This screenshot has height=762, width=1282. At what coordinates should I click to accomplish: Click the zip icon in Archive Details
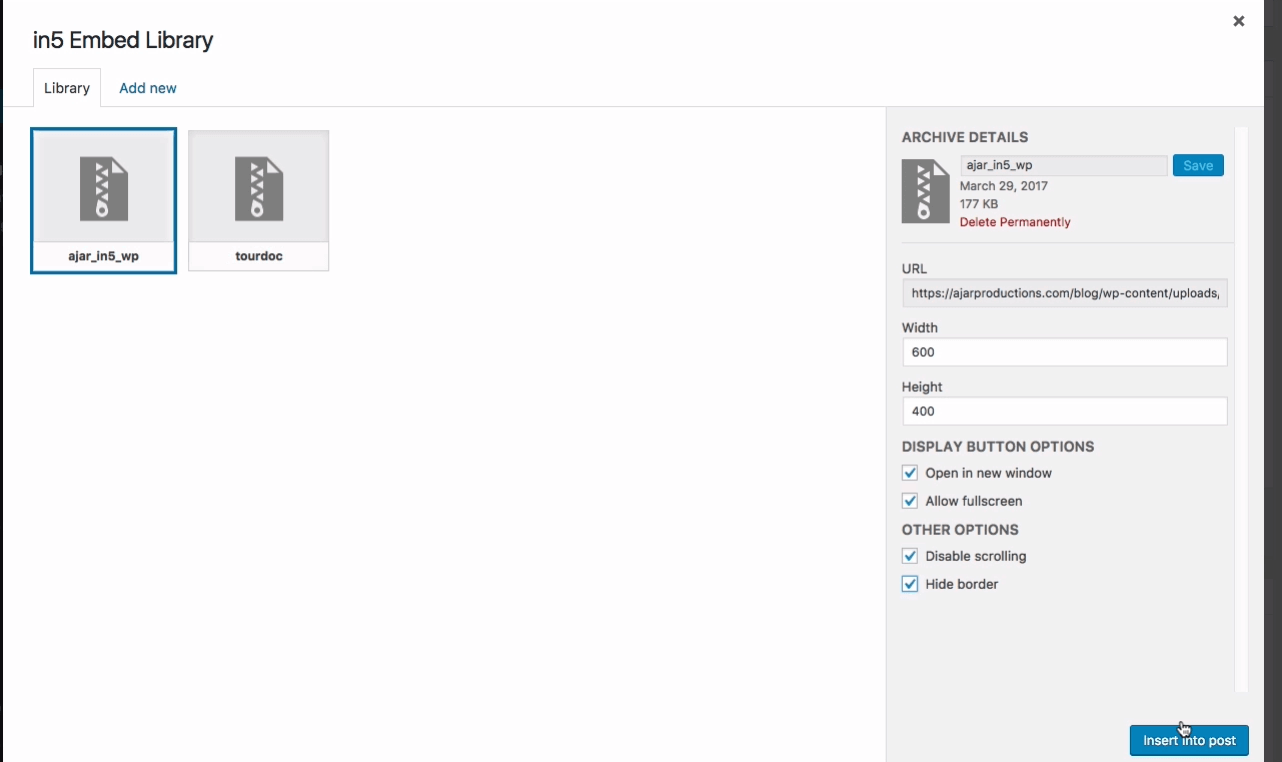click(x=925, y=190)
